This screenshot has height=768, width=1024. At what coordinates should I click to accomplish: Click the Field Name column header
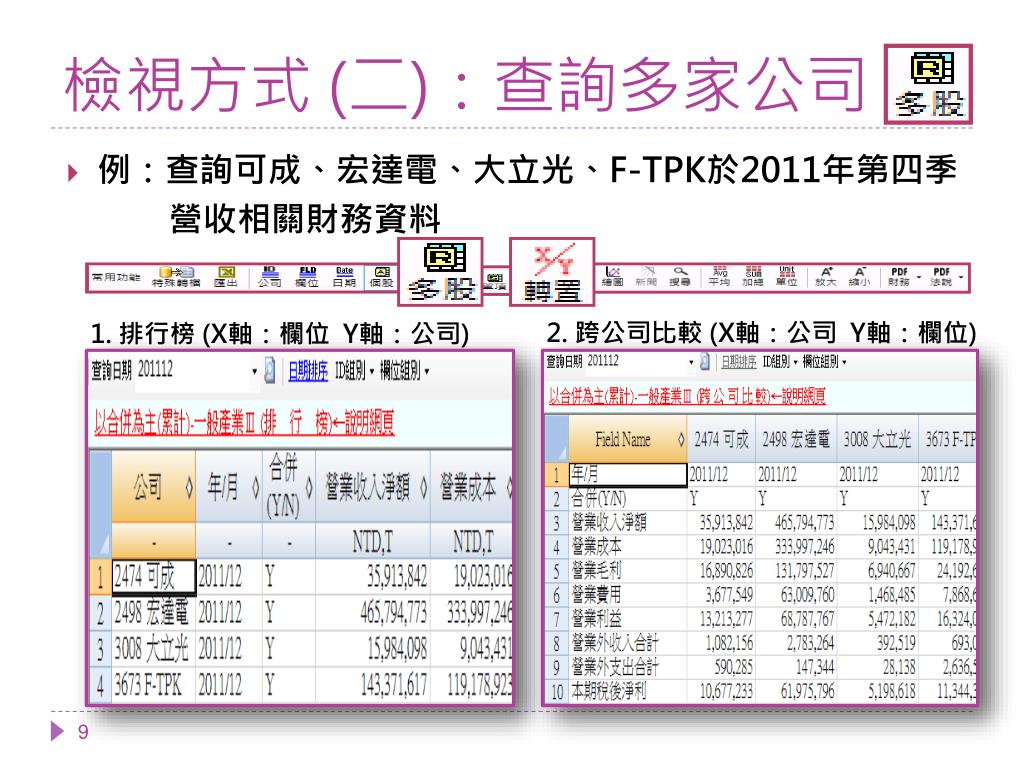pos(628,439)
